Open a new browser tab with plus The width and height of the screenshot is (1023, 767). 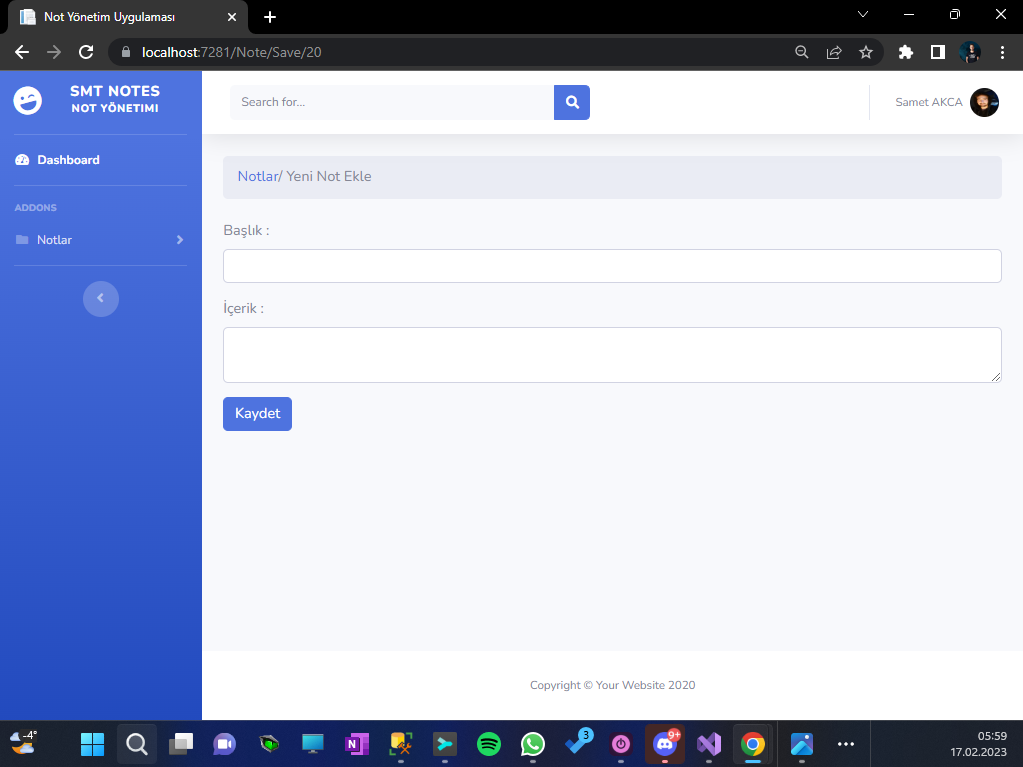tap(269, 17)
